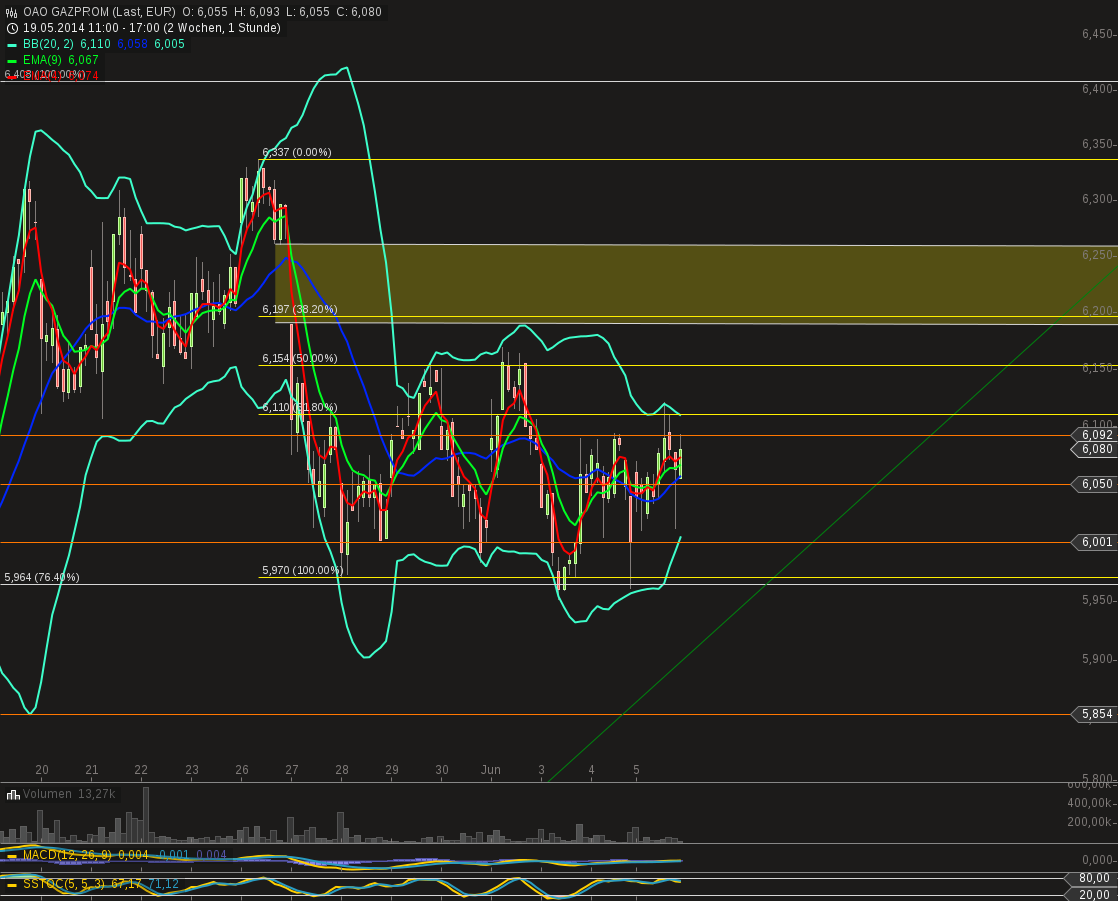
Task: Click the 400,00k volume axis label
Action: coord(1090,803)
